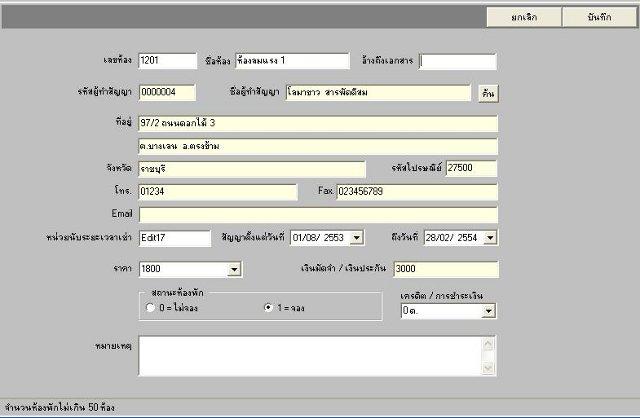Focus the empty document reference field
This screenshot has height=418, width=640.
(x=458, y=61)
